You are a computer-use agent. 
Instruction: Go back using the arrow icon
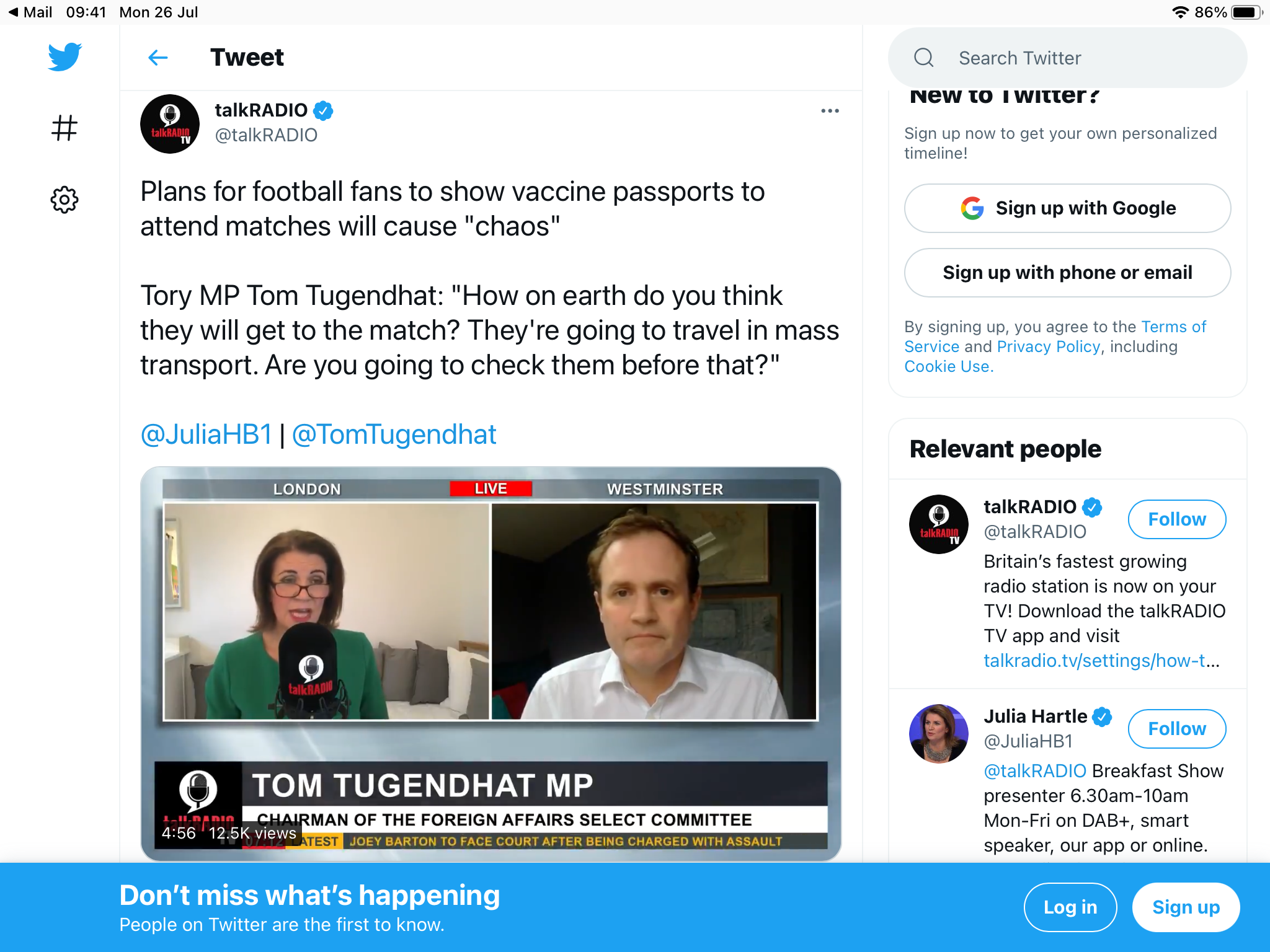click(158, 58)
